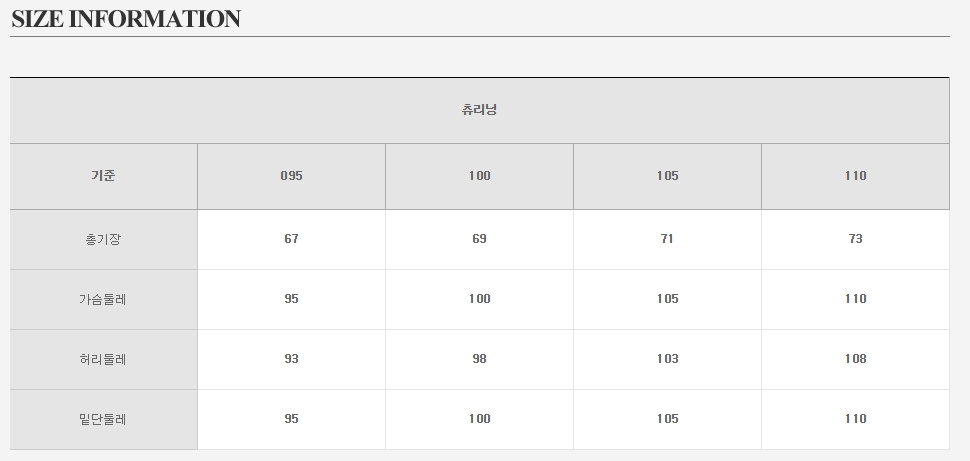Click the 98 waist measurement cell
Viewport: 970px width, 461px height.
pyautogui.click(x=479, y=359)
